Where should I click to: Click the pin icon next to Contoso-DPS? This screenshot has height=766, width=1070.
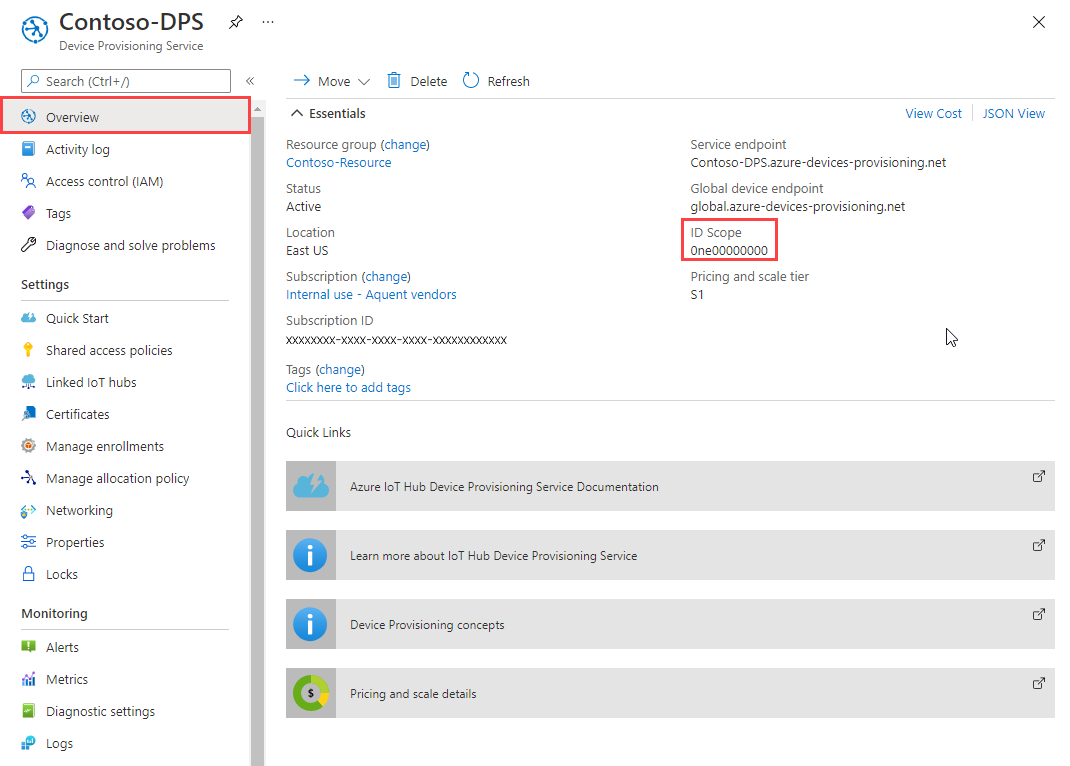coord(235,22)
